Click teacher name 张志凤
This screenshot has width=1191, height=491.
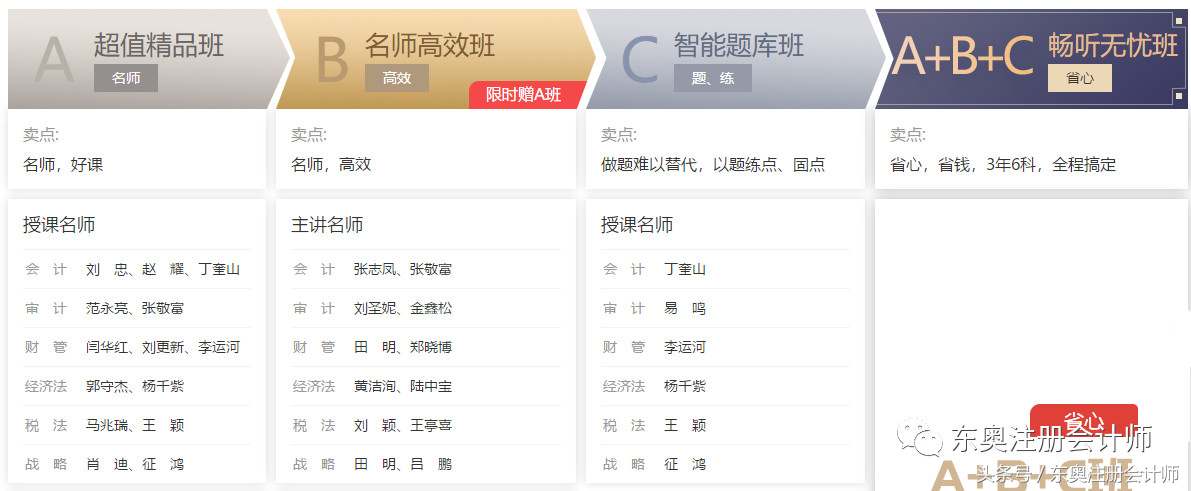375,269
